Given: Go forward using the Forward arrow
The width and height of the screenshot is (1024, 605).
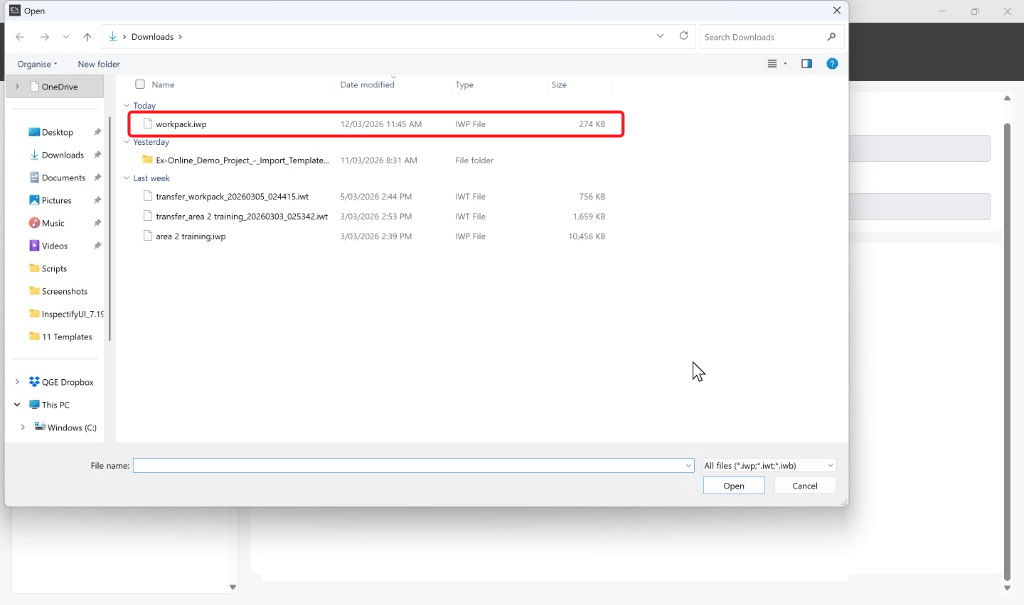Looking at the screenshot, I should 44,37.
